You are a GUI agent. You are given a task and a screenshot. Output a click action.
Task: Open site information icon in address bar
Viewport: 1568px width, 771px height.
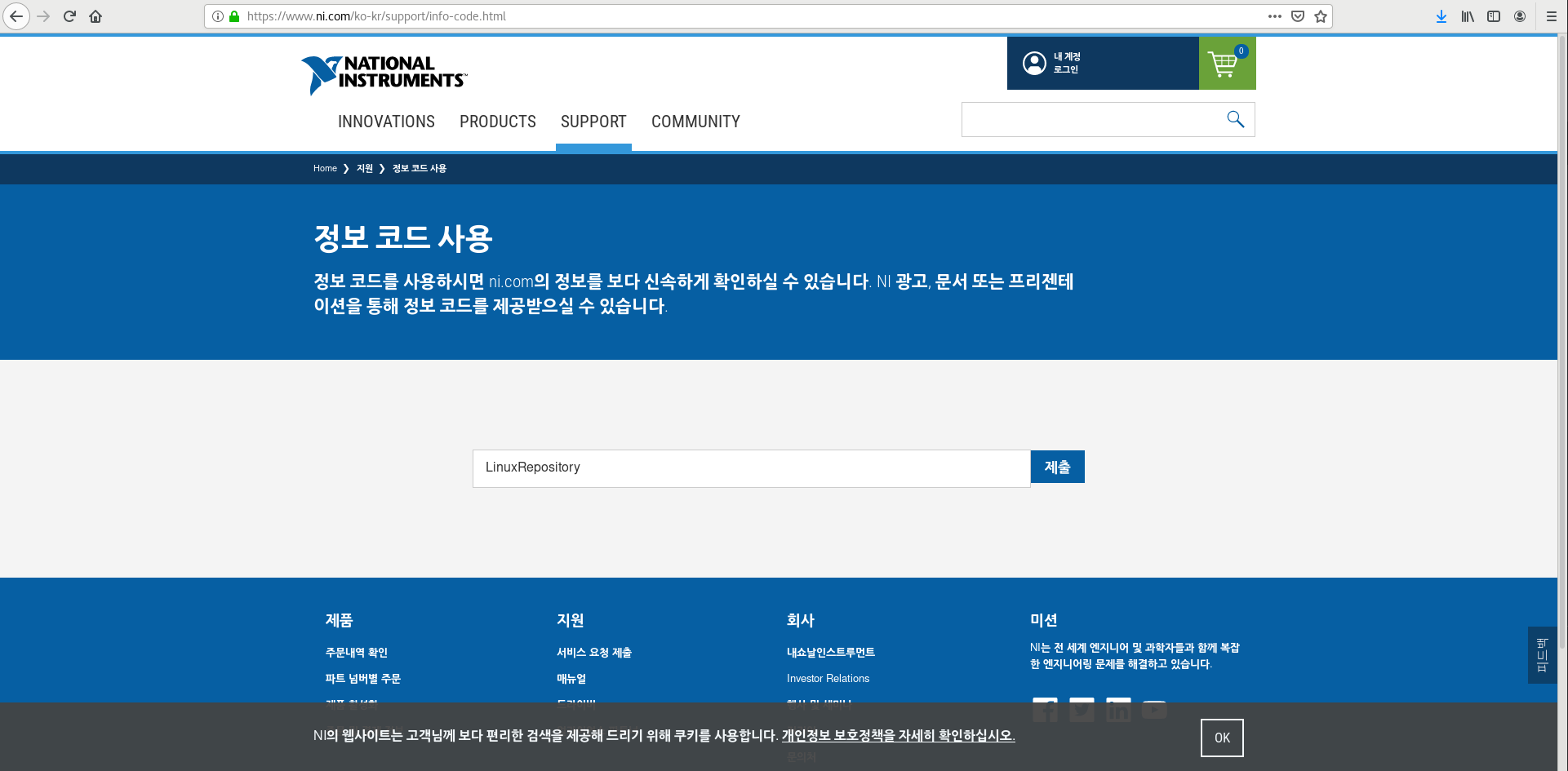click(218, 16)
